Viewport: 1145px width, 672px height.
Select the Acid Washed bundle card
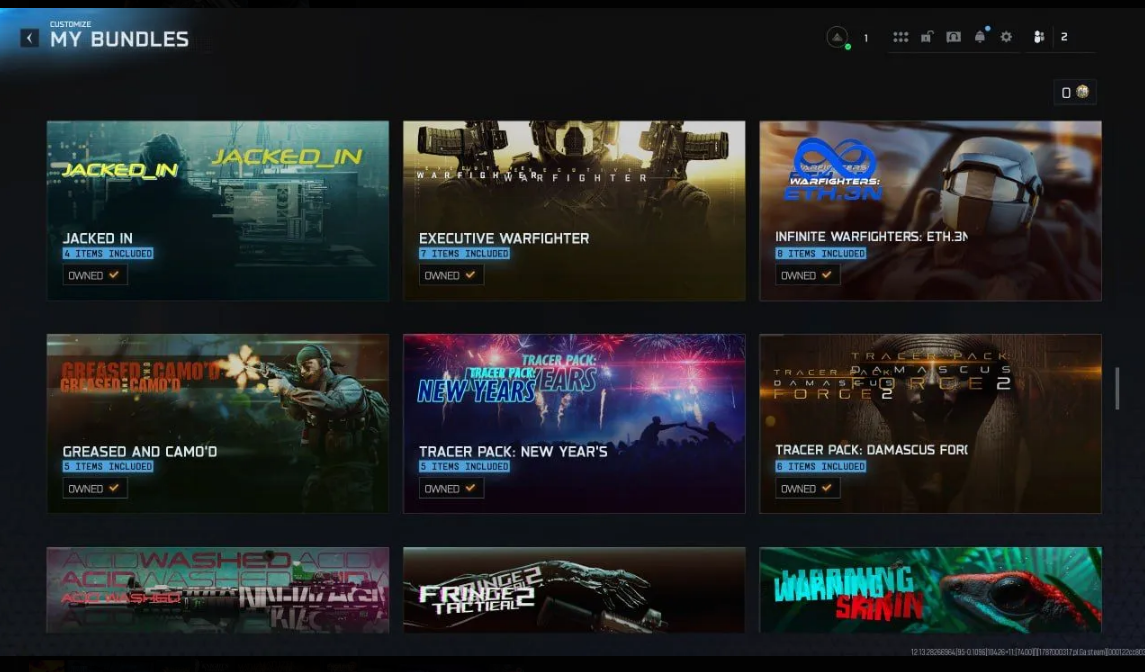(218, 590)
